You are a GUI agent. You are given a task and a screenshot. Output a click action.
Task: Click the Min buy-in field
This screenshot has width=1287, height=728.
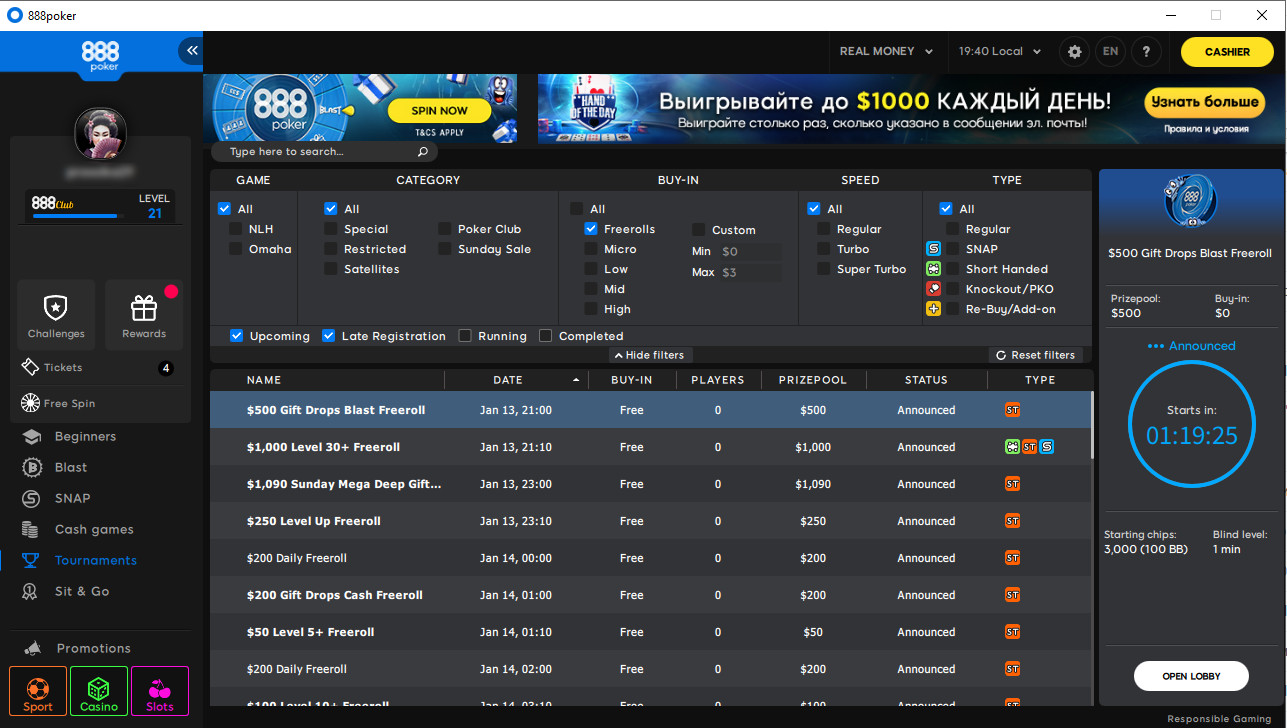coord(751,252)
